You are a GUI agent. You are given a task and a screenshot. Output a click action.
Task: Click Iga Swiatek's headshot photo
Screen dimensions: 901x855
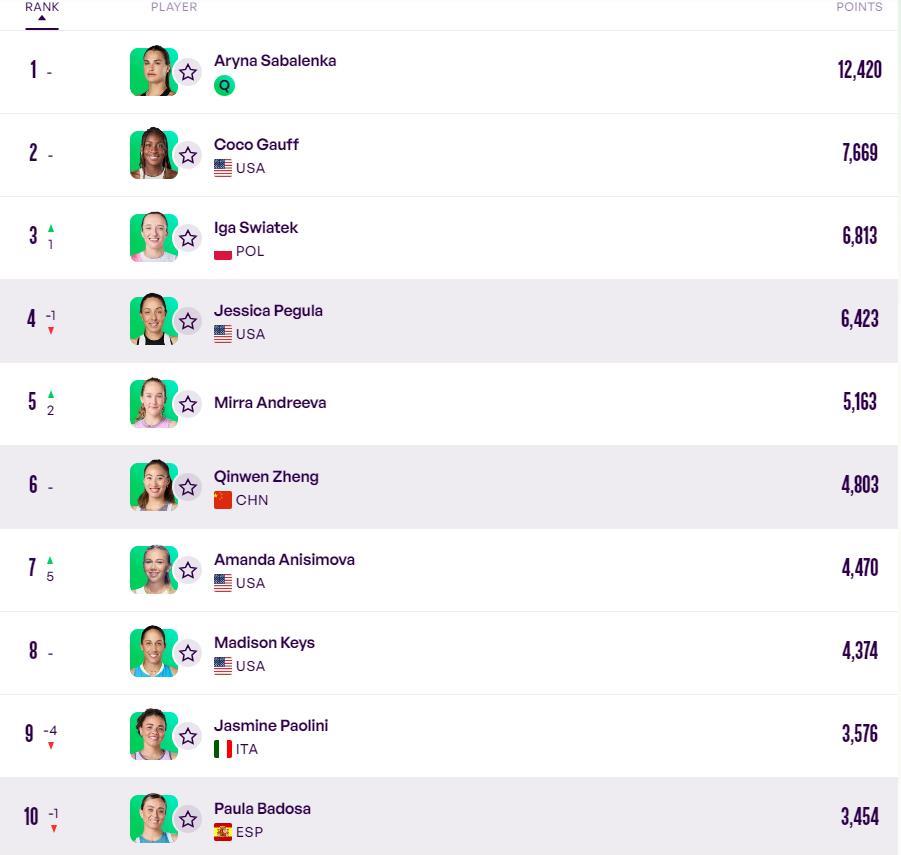coord(152,237)
